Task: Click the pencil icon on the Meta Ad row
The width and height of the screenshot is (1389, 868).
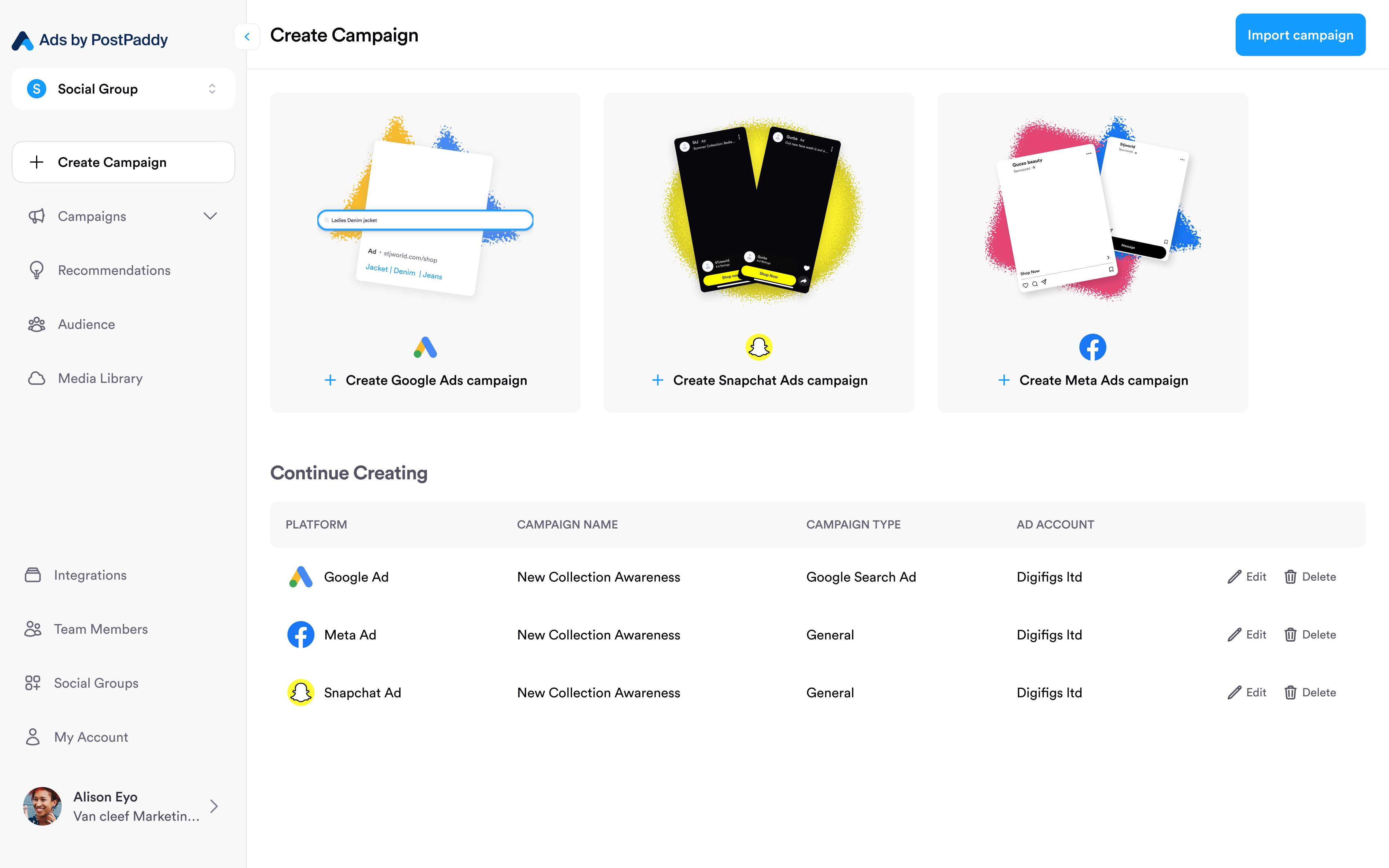Action: (1234, 635)
